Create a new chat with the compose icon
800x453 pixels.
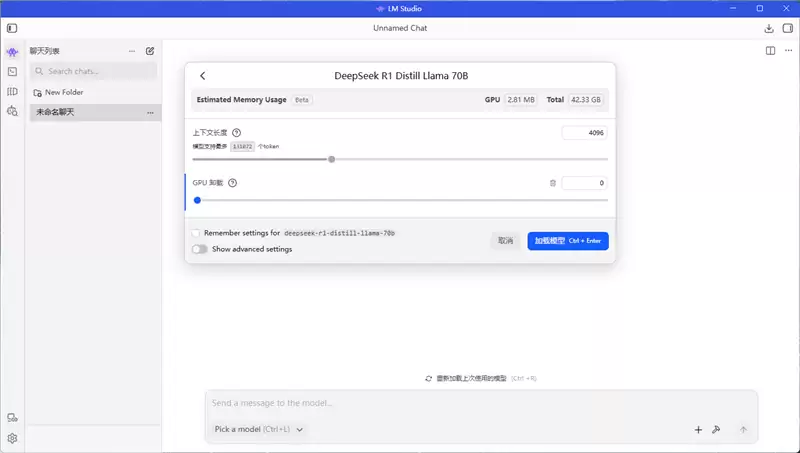coord(150,51)
